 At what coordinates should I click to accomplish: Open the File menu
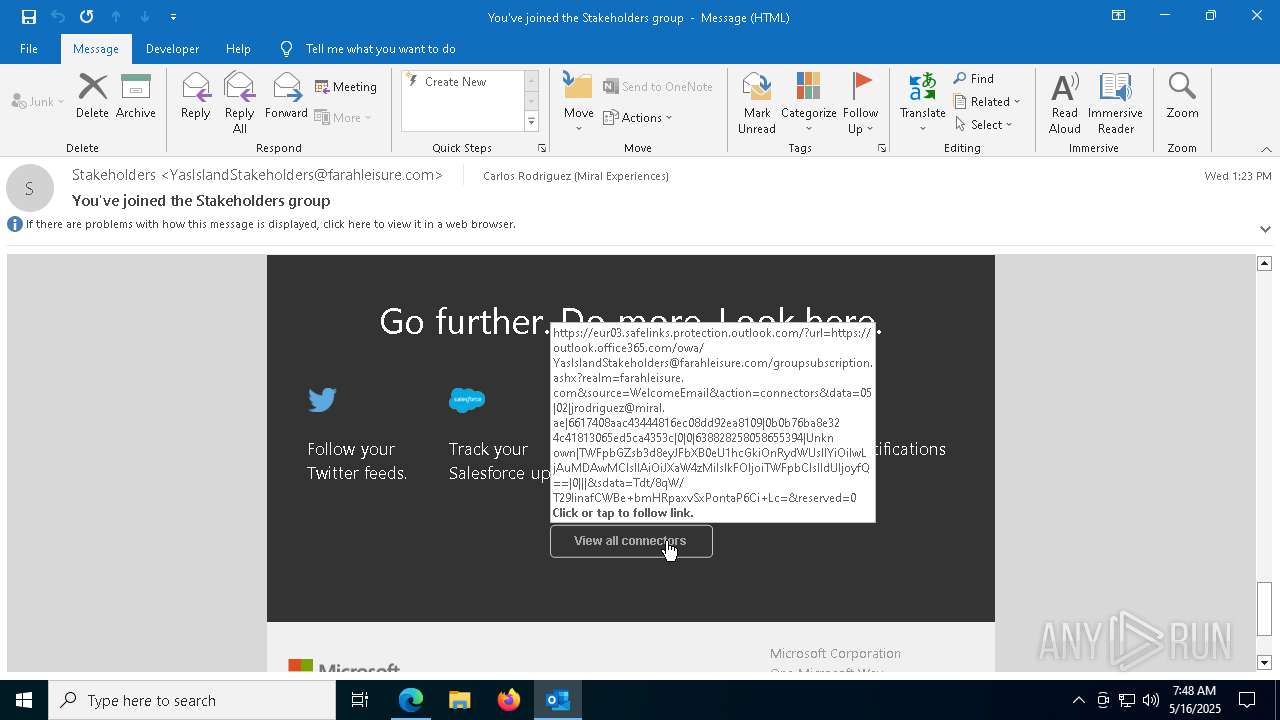click(29, 48)
